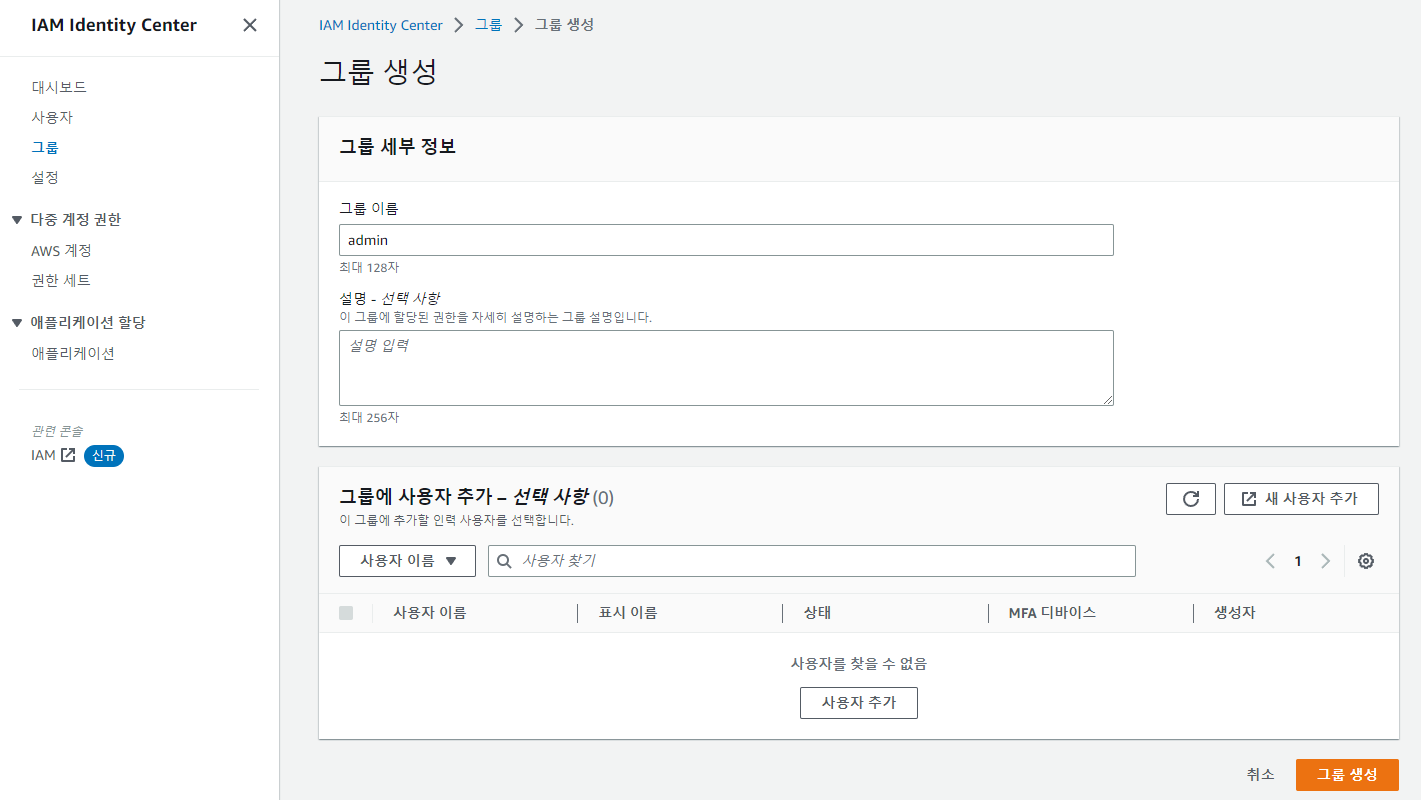Click the refresh icon button in user section
The height and width of the screenshot is (800, 1421).
(x=1191, y=499)
